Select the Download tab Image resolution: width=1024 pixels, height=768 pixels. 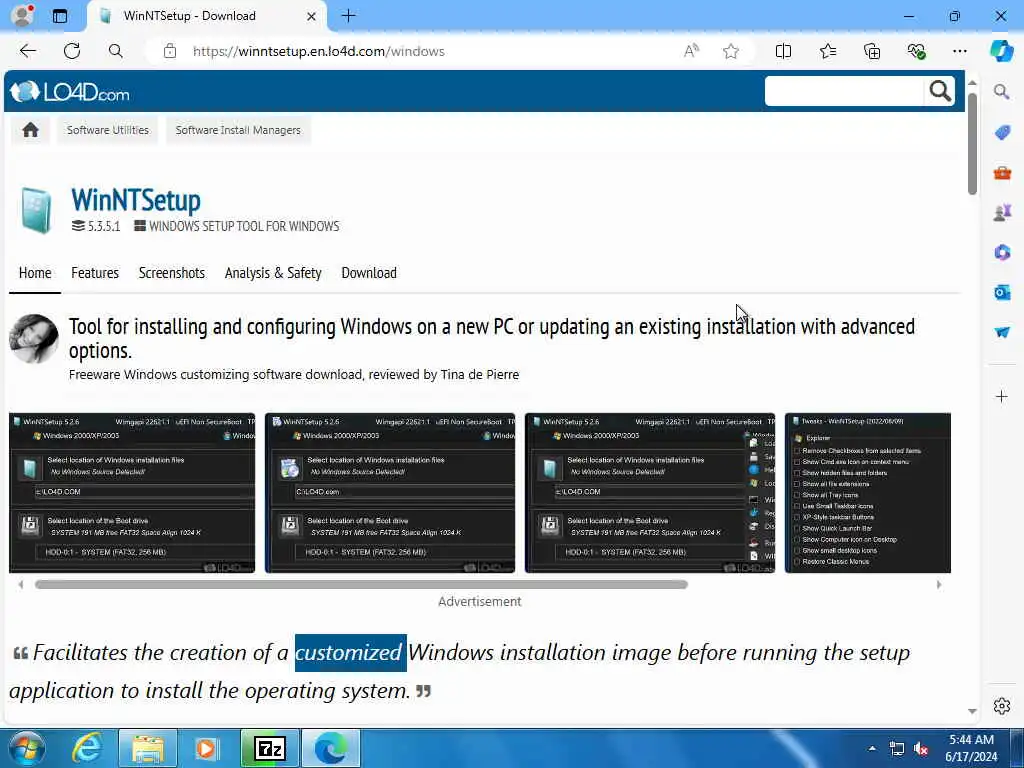369,273
